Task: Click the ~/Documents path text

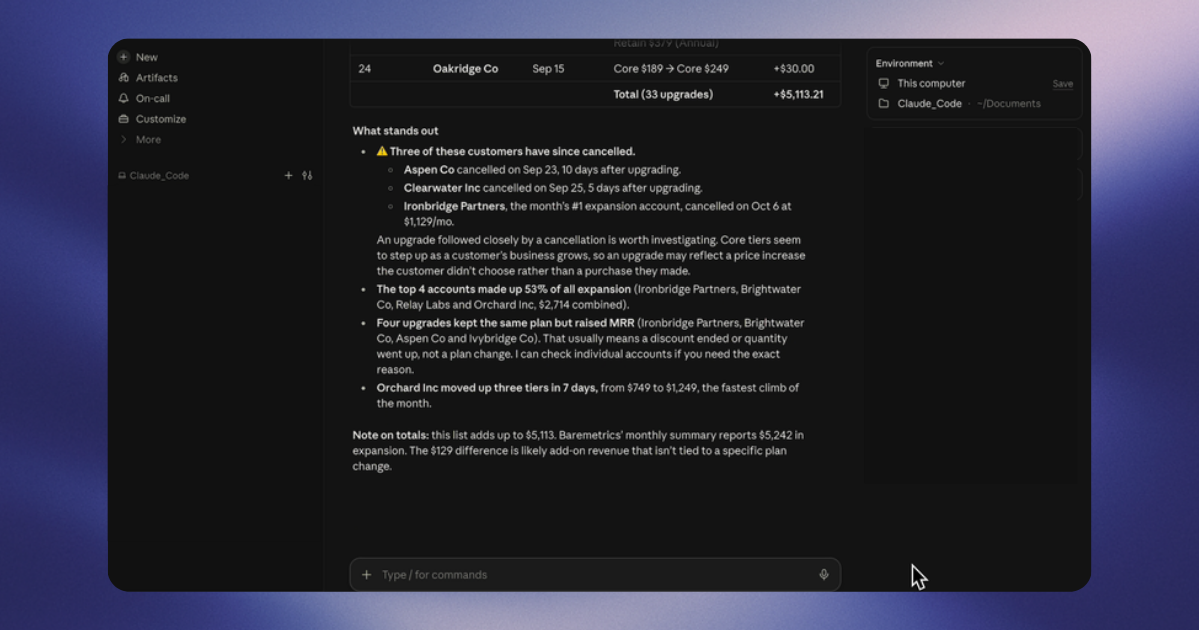Action: coord(1008,104)
